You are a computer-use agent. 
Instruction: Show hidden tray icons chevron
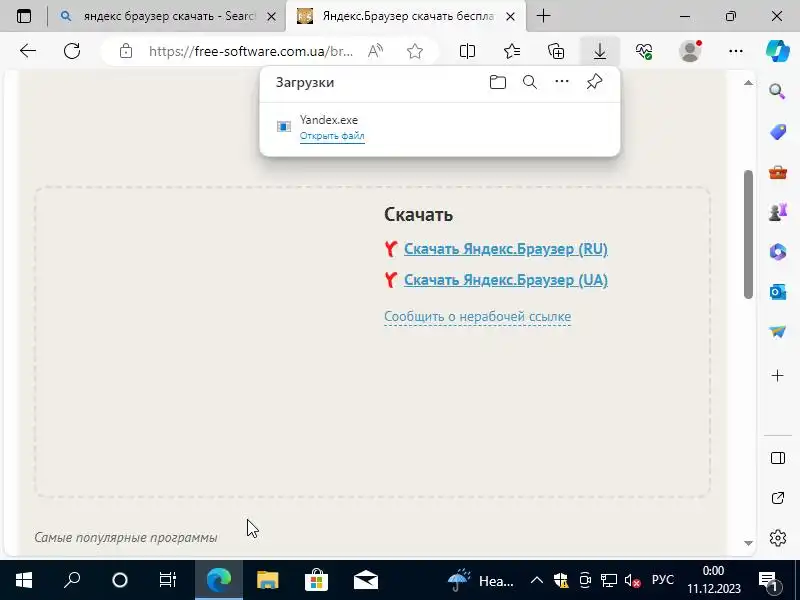coord(537,580)
